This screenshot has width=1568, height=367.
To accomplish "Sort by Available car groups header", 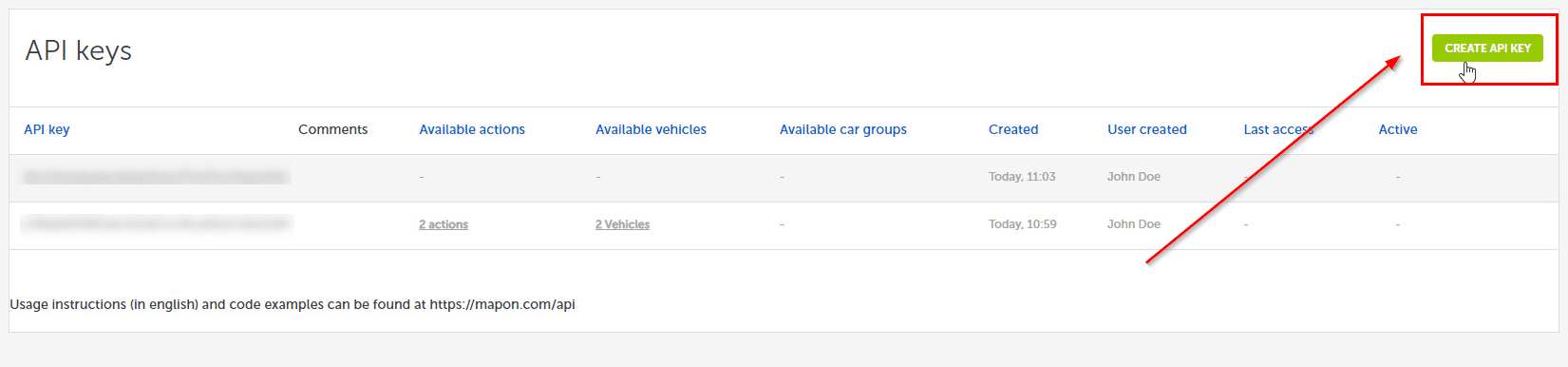I will 843,129.
